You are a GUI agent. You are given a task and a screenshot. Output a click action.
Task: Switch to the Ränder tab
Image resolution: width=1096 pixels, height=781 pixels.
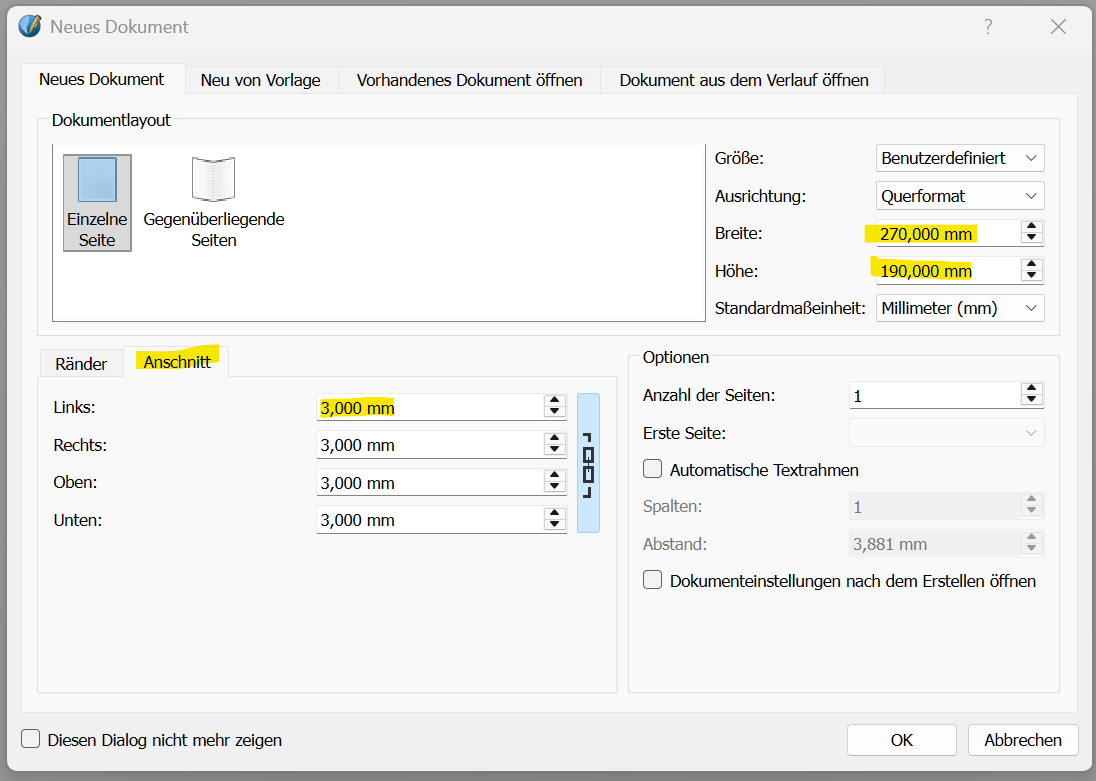click(x=81, y=364)
